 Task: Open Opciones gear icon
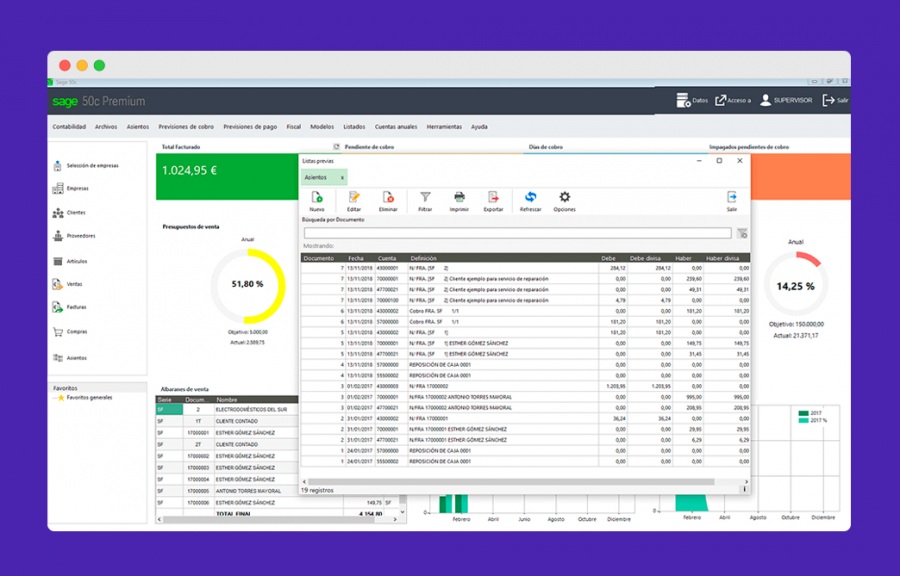(x=565, y=197)
